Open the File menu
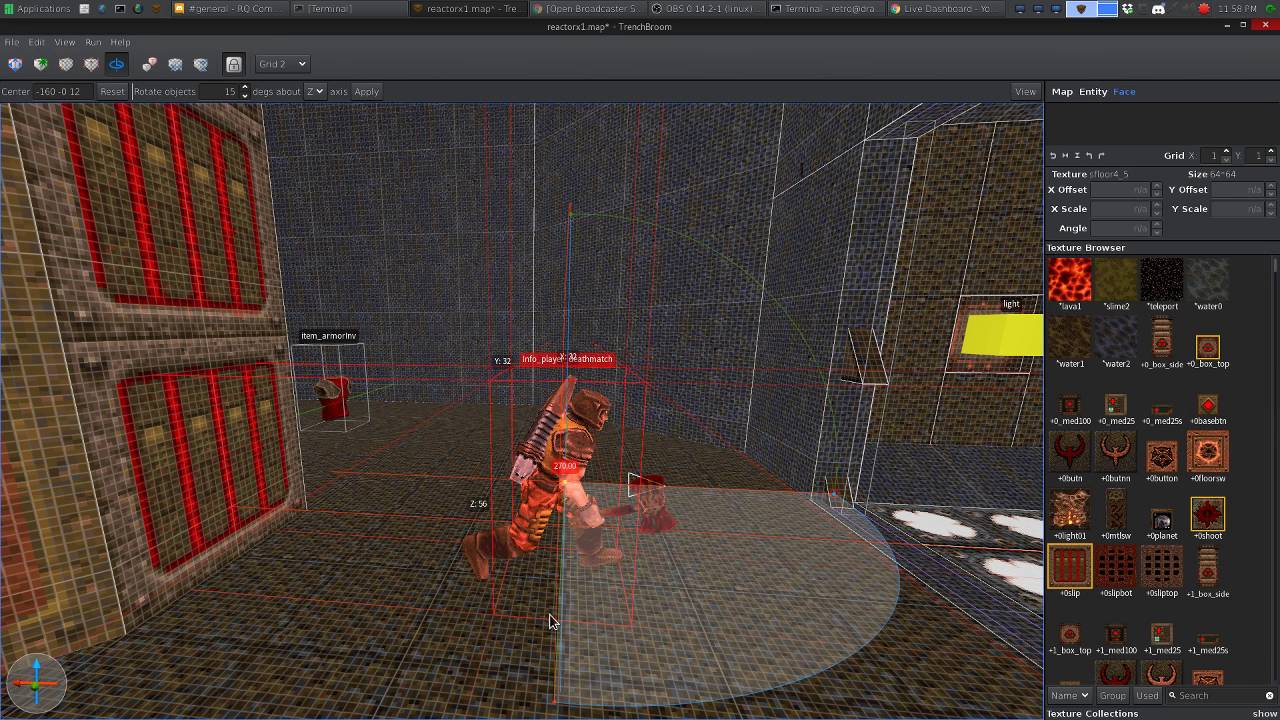 point(12,42)
